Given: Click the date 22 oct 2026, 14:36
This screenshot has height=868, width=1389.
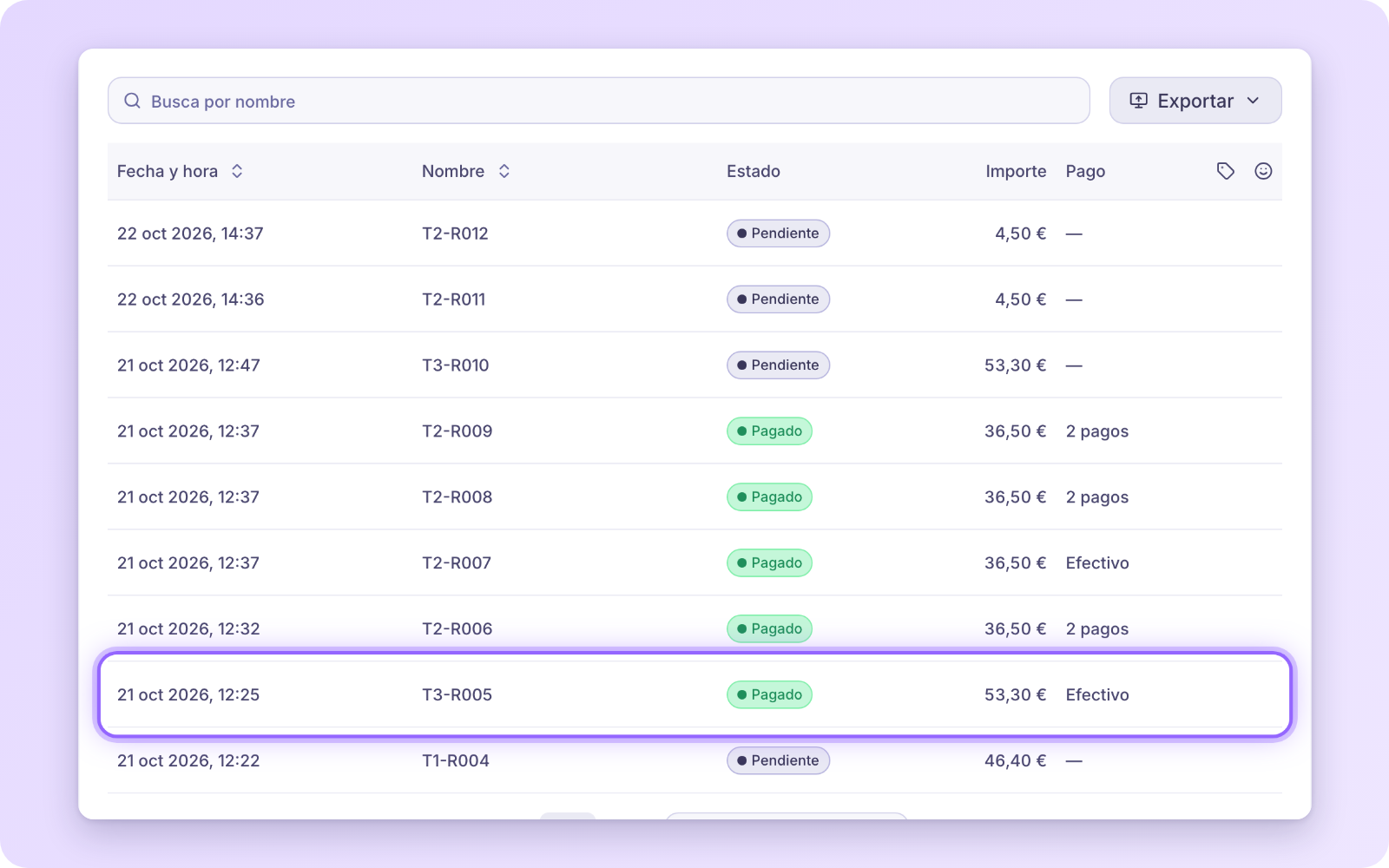Looking at the screenshot, I should tap(190, 299).
